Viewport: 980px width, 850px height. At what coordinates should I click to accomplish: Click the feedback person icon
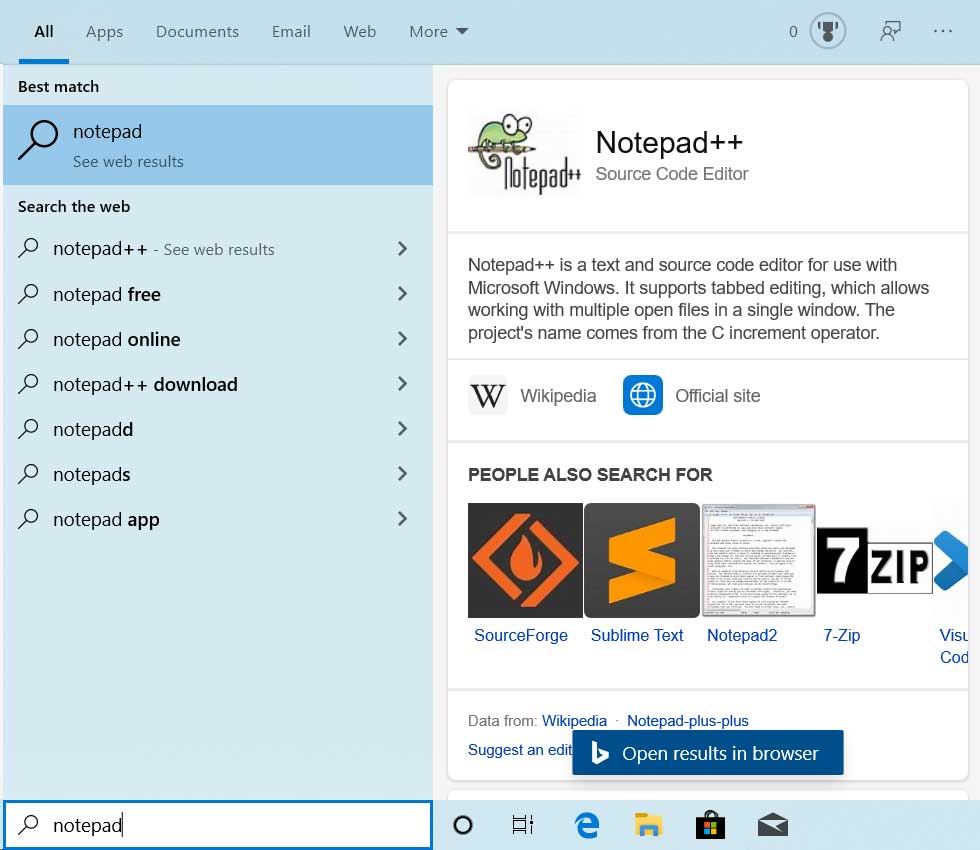tap(890, 31)
